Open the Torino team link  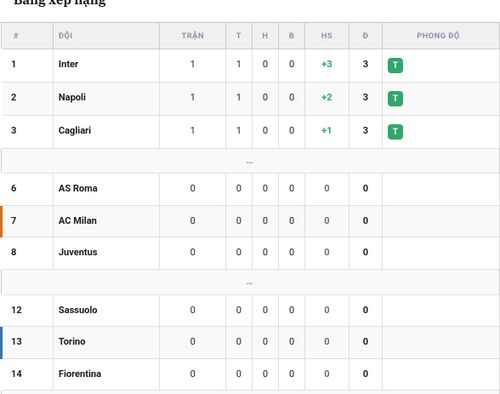(72, 342)
